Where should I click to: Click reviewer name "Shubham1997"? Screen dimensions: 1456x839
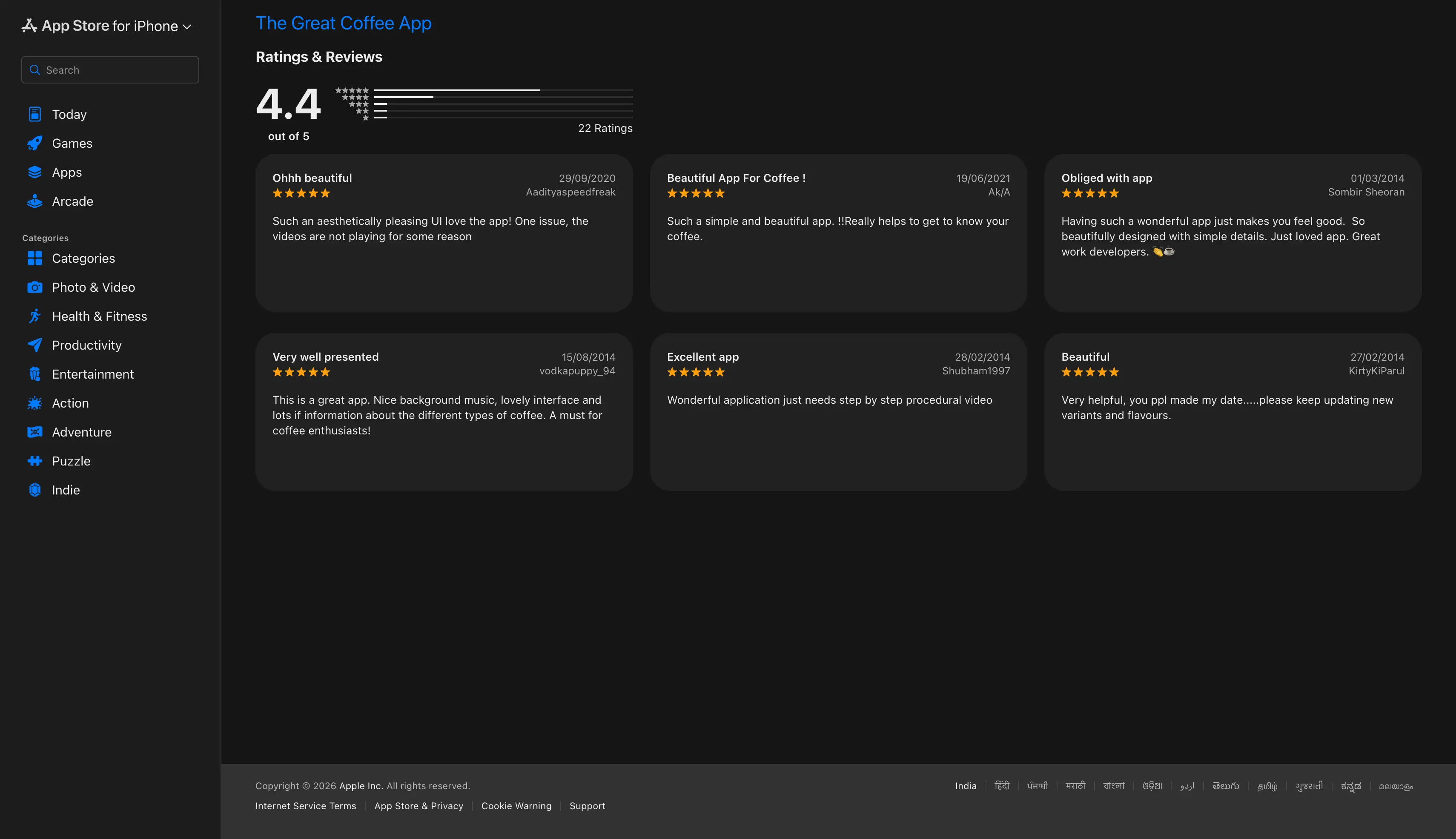point(976,371)
